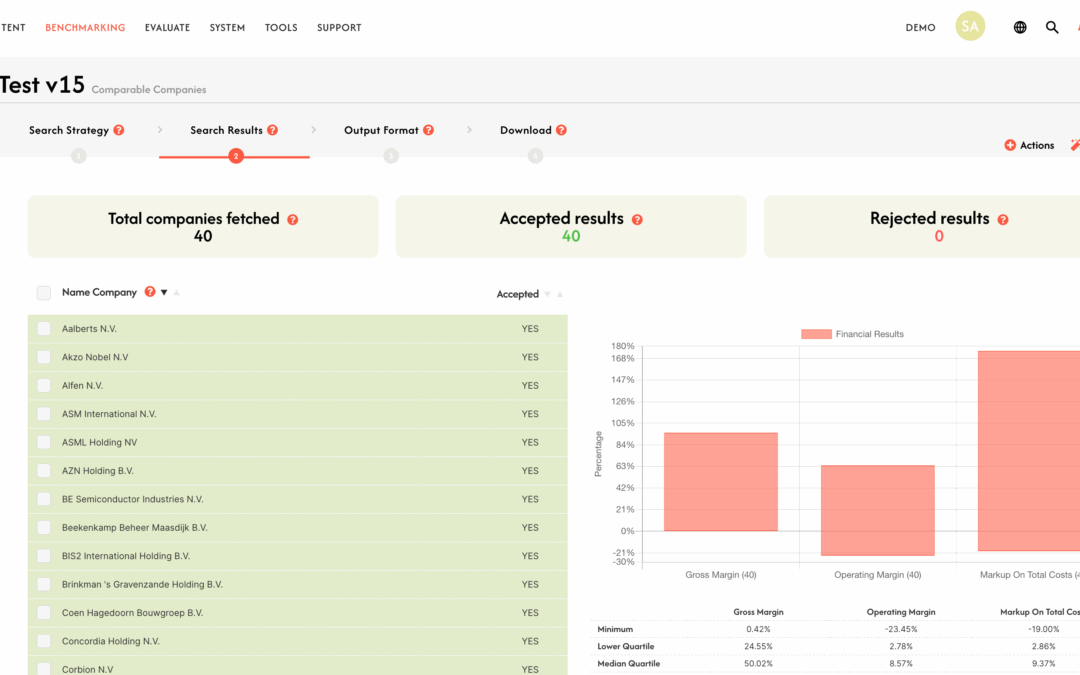Click help icon next to Download step
This screenshot has height=675, width=1080.
(x=561, y=130)
